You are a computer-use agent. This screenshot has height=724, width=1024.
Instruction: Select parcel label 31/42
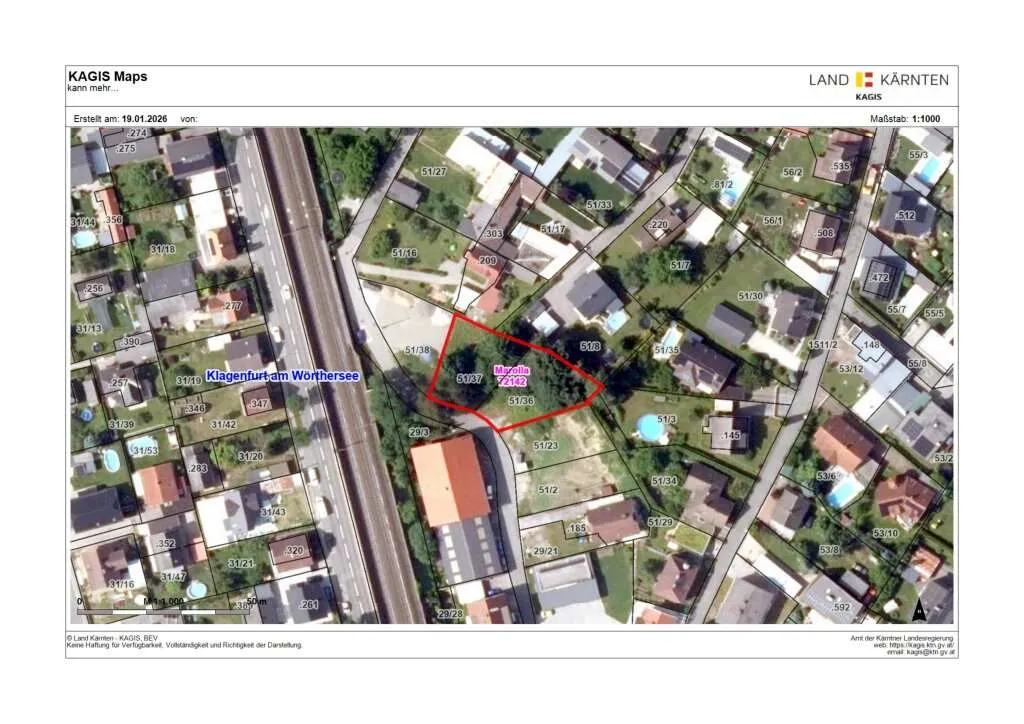pyautogui.click(x=223, y=424)
